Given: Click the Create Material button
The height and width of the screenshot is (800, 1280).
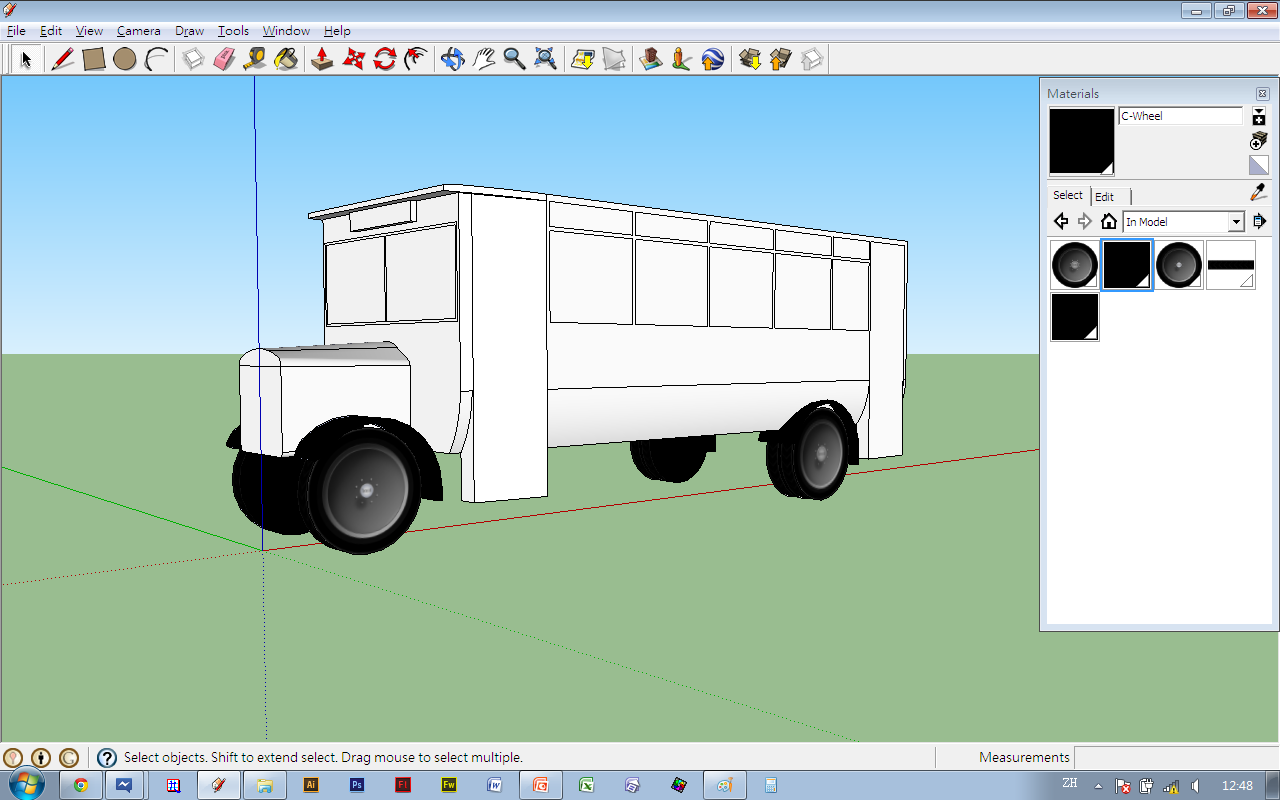Looking at the screenshot, I should point(1259,141).
